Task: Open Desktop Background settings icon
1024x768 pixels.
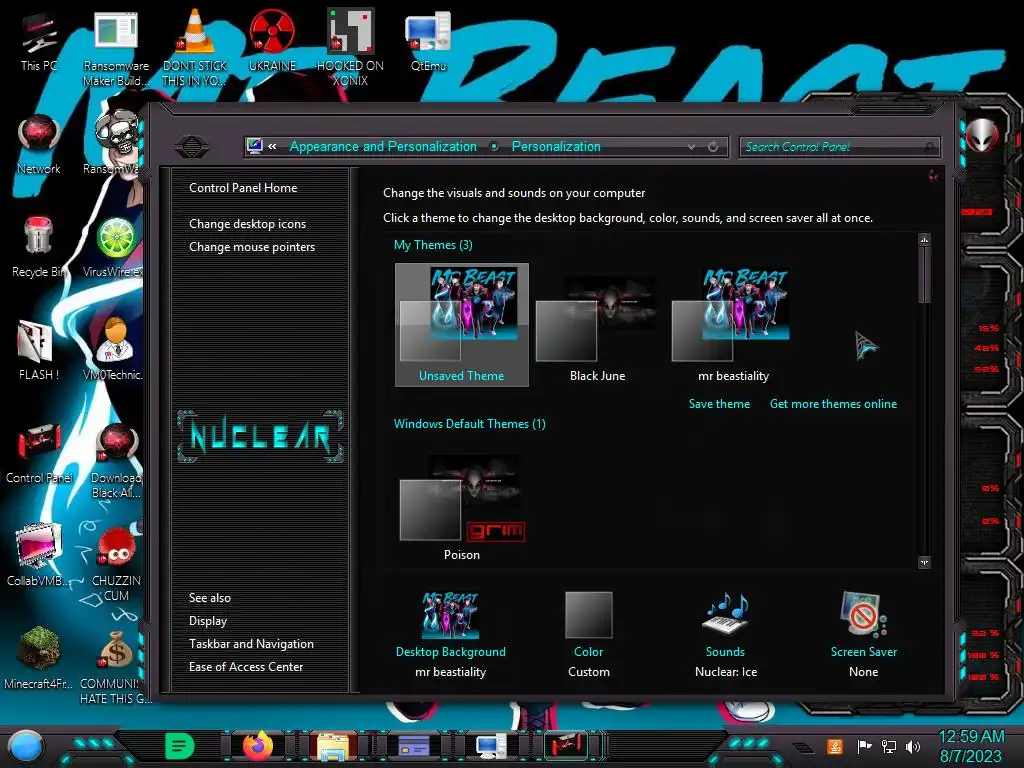Action: click(450, 615)
